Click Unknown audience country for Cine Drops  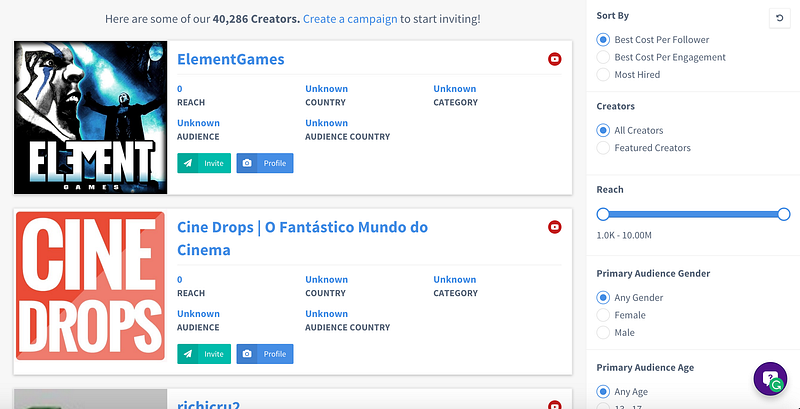point(327,314)
